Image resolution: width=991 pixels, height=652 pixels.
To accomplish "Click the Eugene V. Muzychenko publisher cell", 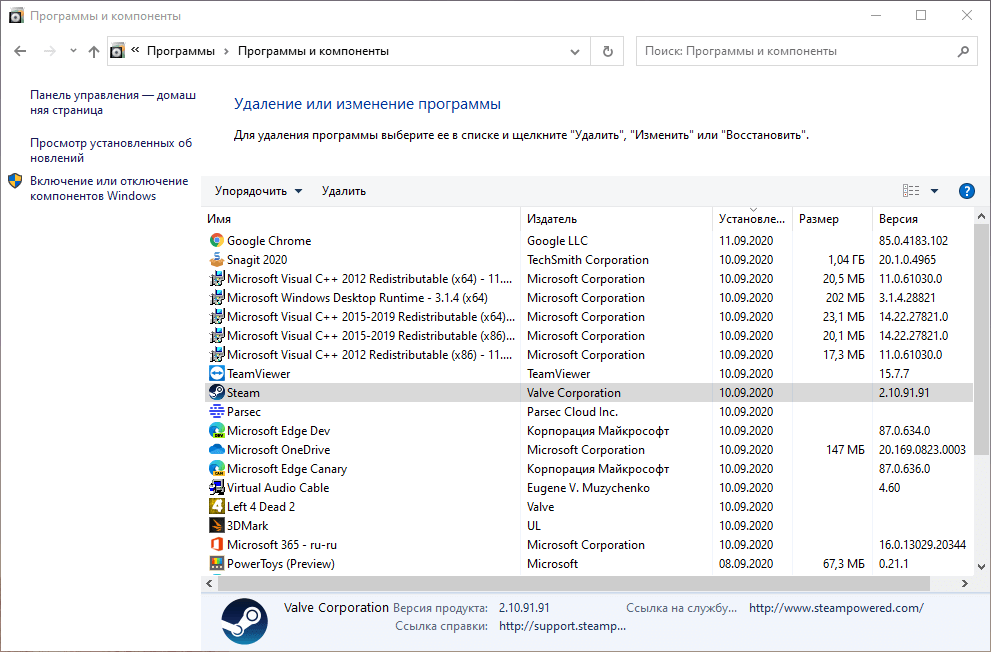I will (x=588, y=487).
